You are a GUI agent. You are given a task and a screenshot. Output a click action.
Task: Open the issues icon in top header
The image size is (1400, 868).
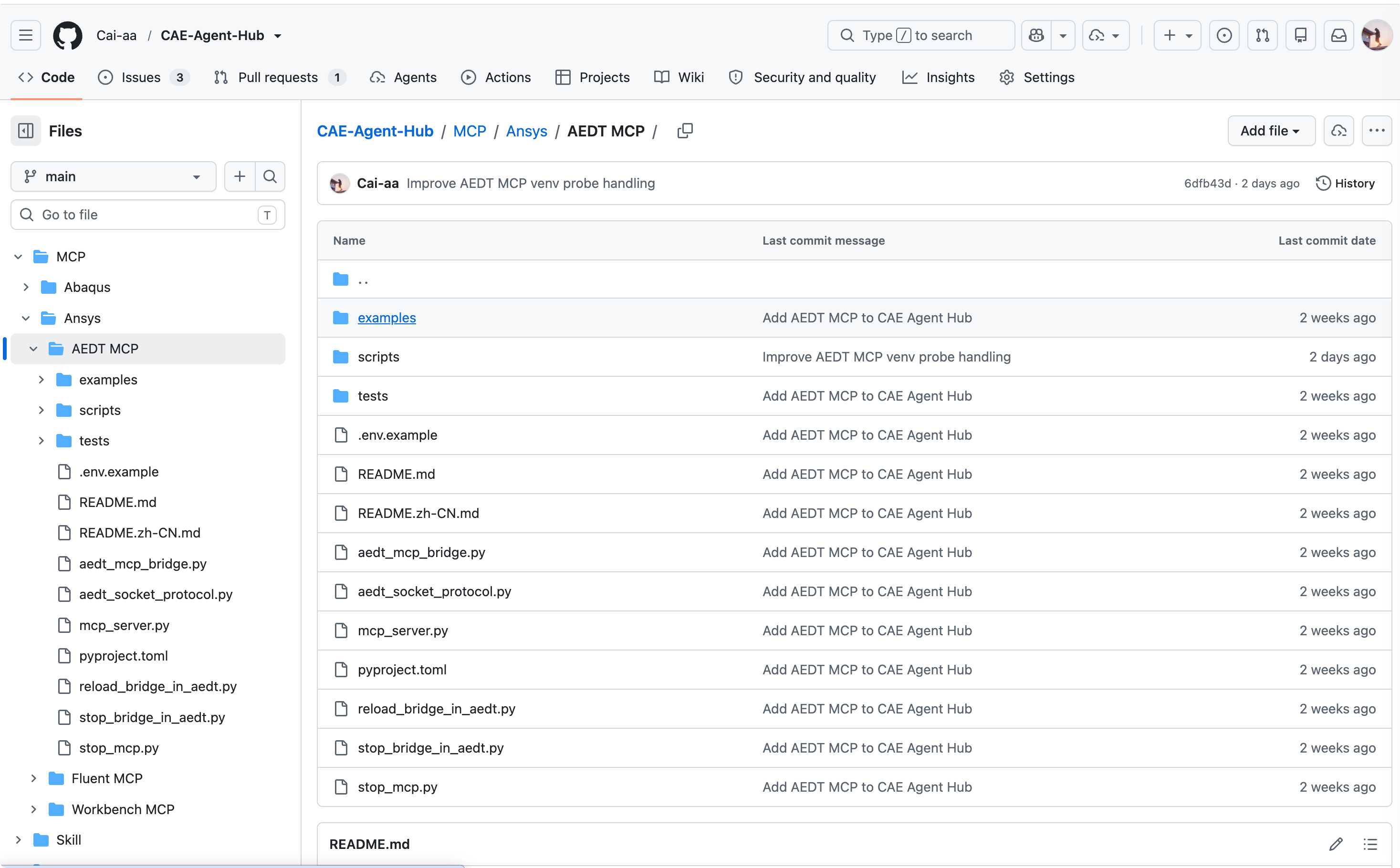click(x=1224, y=36)
